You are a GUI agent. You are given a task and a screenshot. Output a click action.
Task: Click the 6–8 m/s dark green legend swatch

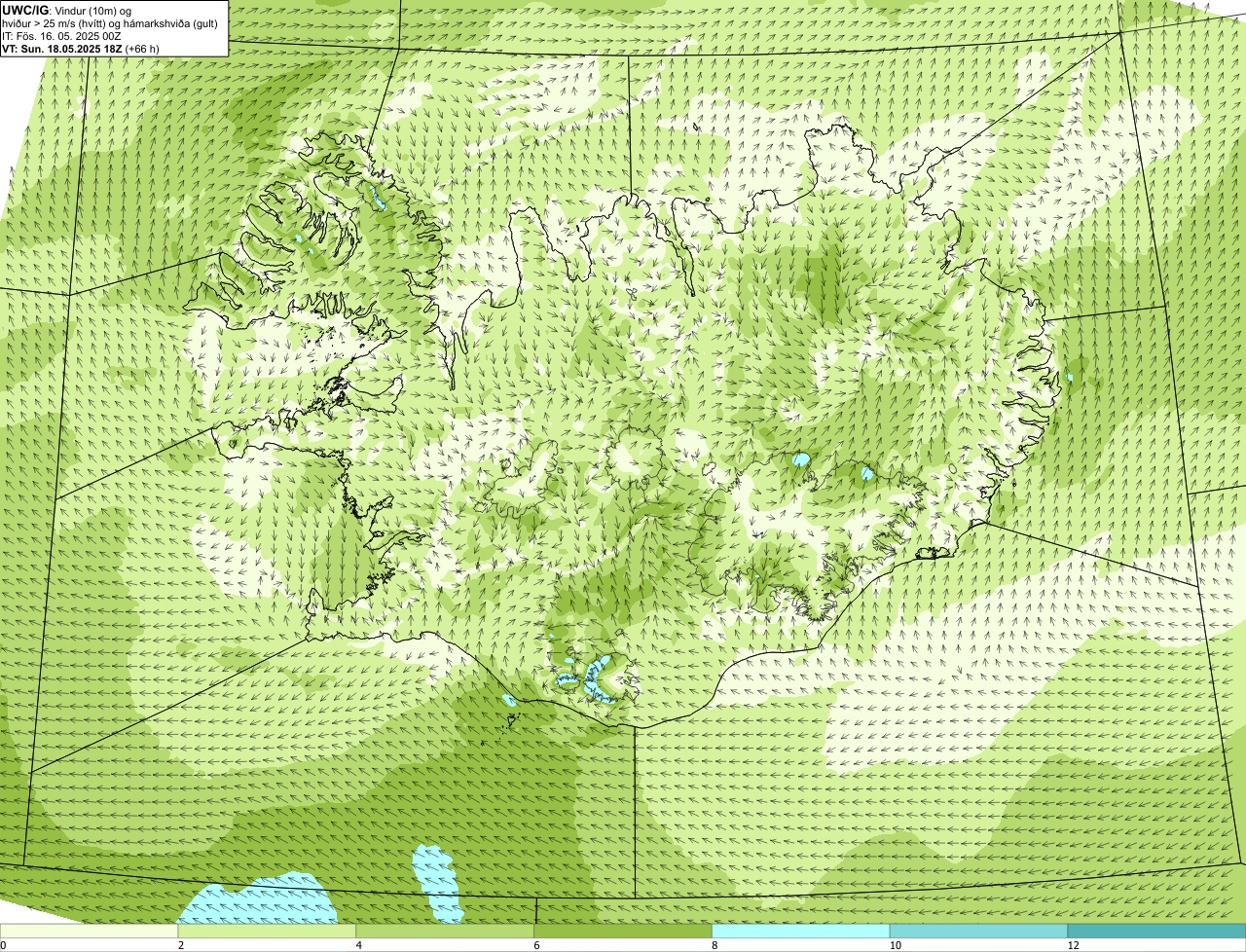(624, 932)
